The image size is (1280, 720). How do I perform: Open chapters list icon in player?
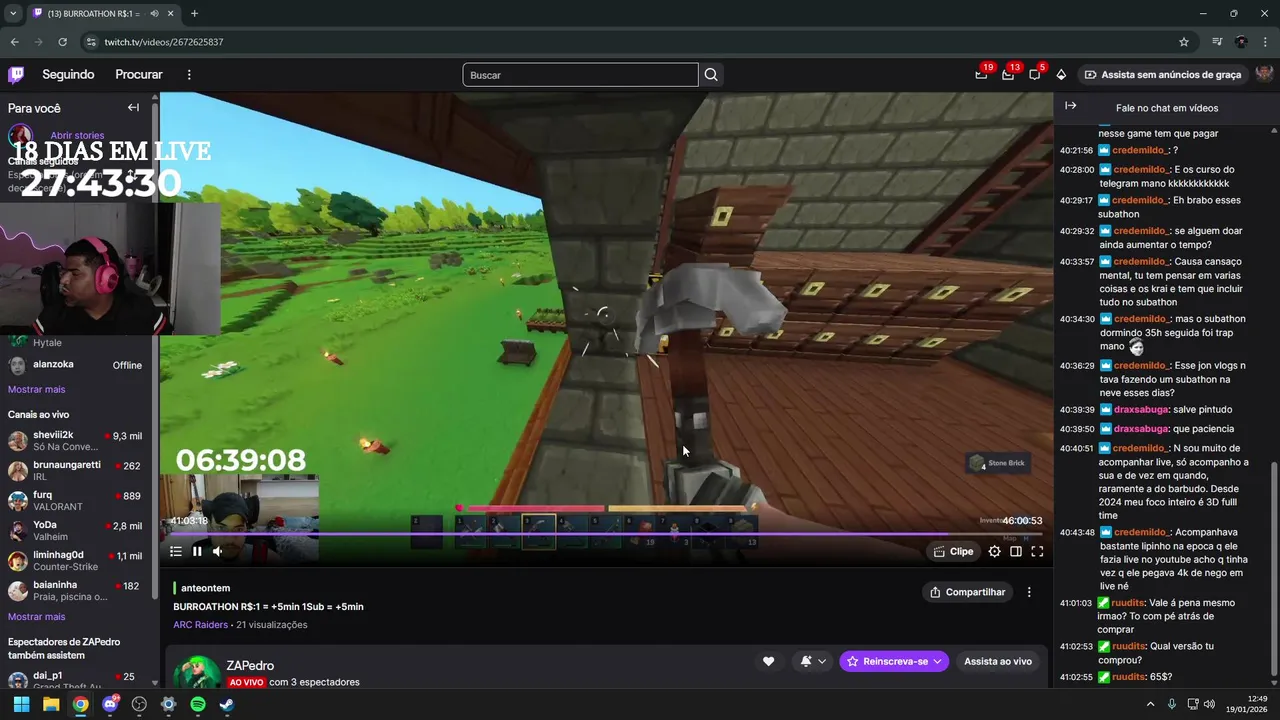coord(176,551)
